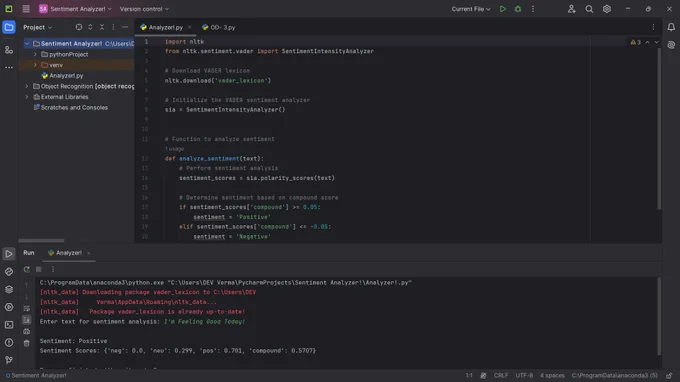Start debugging with the bug icon
The height and width of the screenshot is (382, 680).
(518, 9)
